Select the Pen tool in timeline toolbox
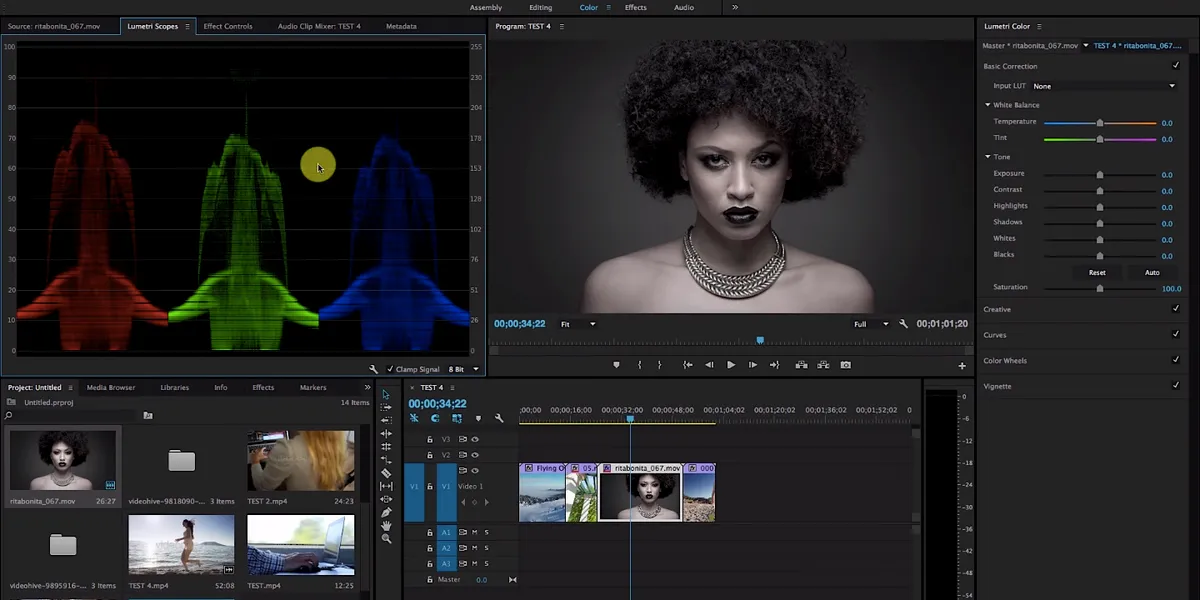The image size is (1200, 600). (x=386, y=512)
